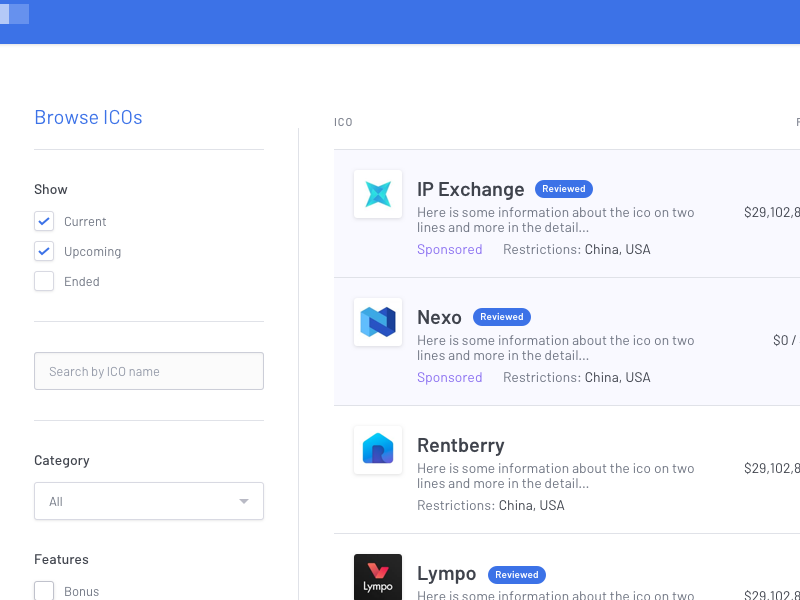
Task: Click the IP Exchange logo icon
Action: point(378,194)
